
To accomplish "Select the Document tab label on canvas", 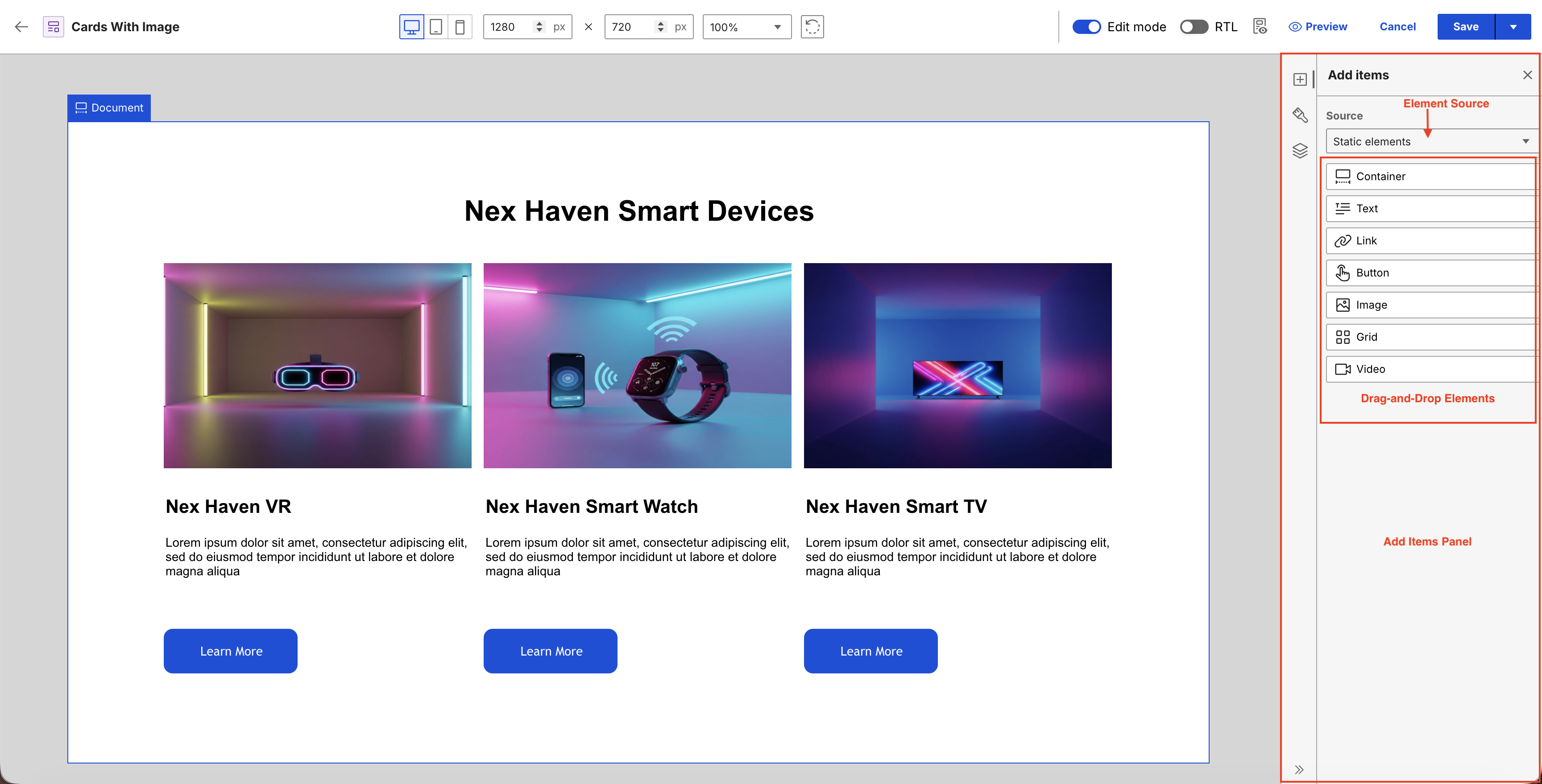I will point(109,108).
